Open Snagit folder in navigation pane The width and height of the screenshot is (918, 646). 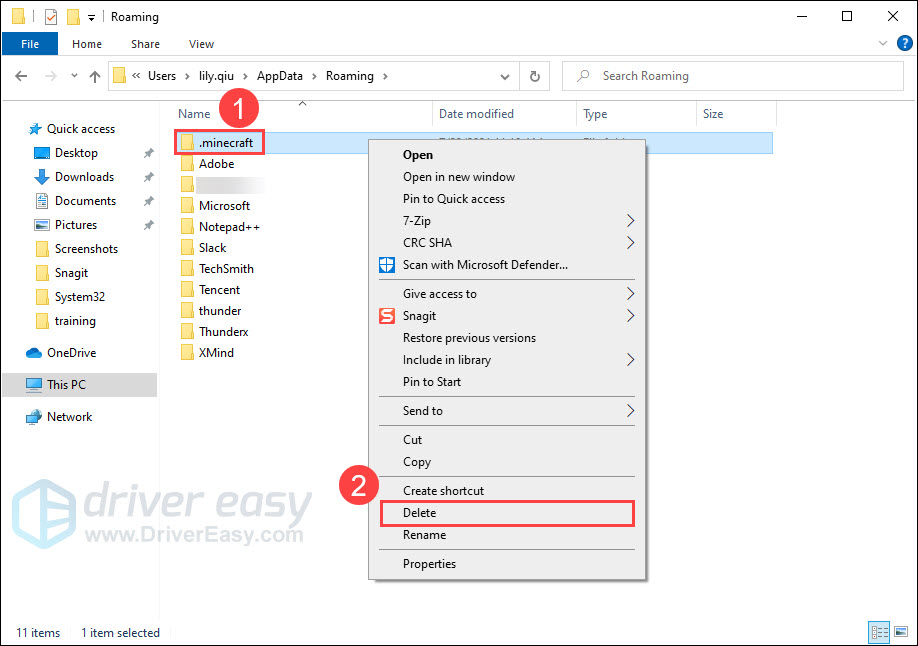click(71, 273)
